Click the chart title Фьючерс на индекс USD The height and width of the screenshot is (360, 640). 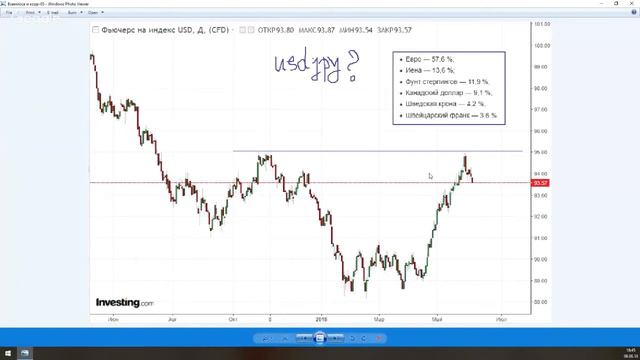click(165, 30)
